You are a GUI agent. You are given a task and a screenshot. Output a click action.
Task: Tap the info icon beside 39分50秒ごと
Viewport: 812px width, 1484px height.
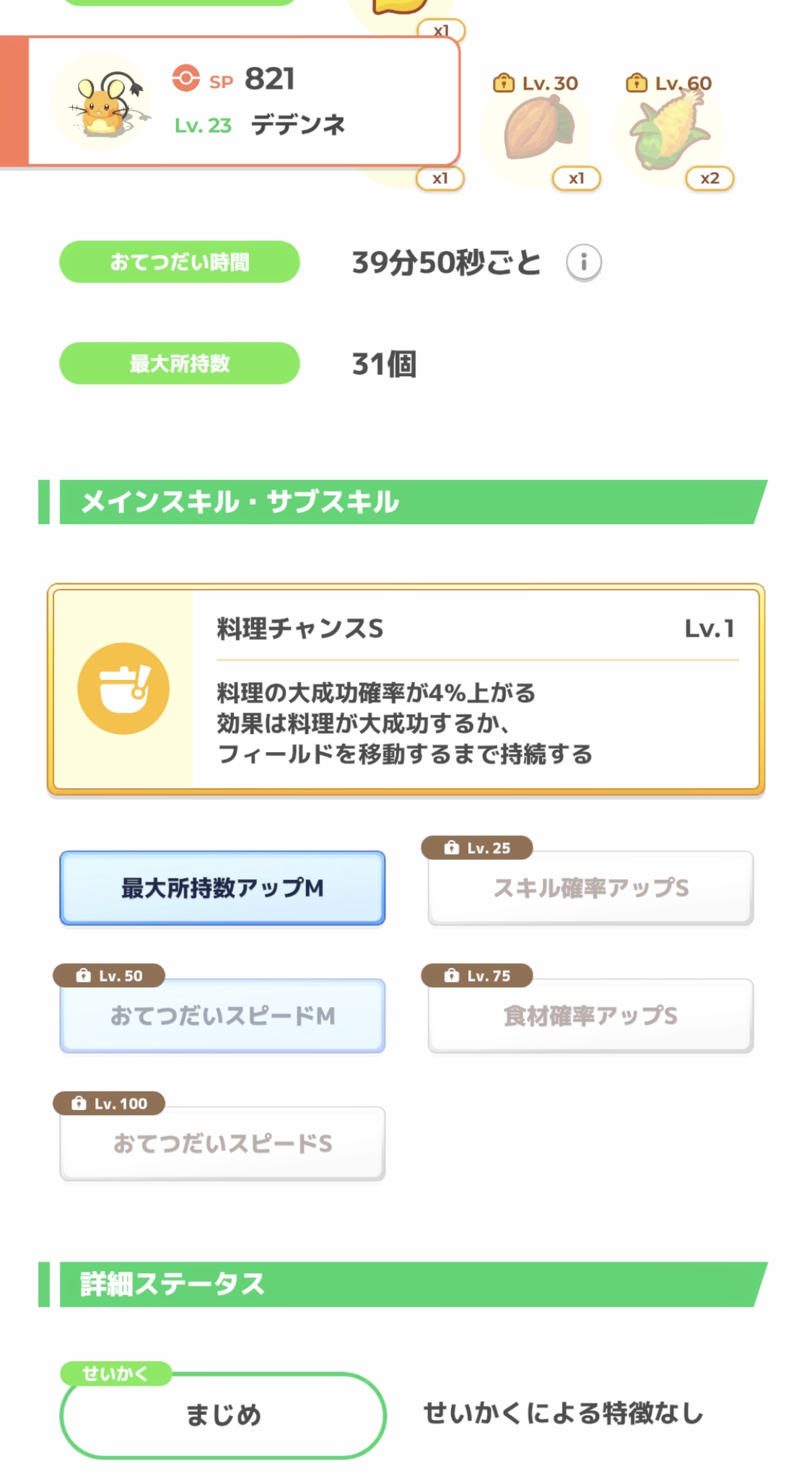click(583, 262)
